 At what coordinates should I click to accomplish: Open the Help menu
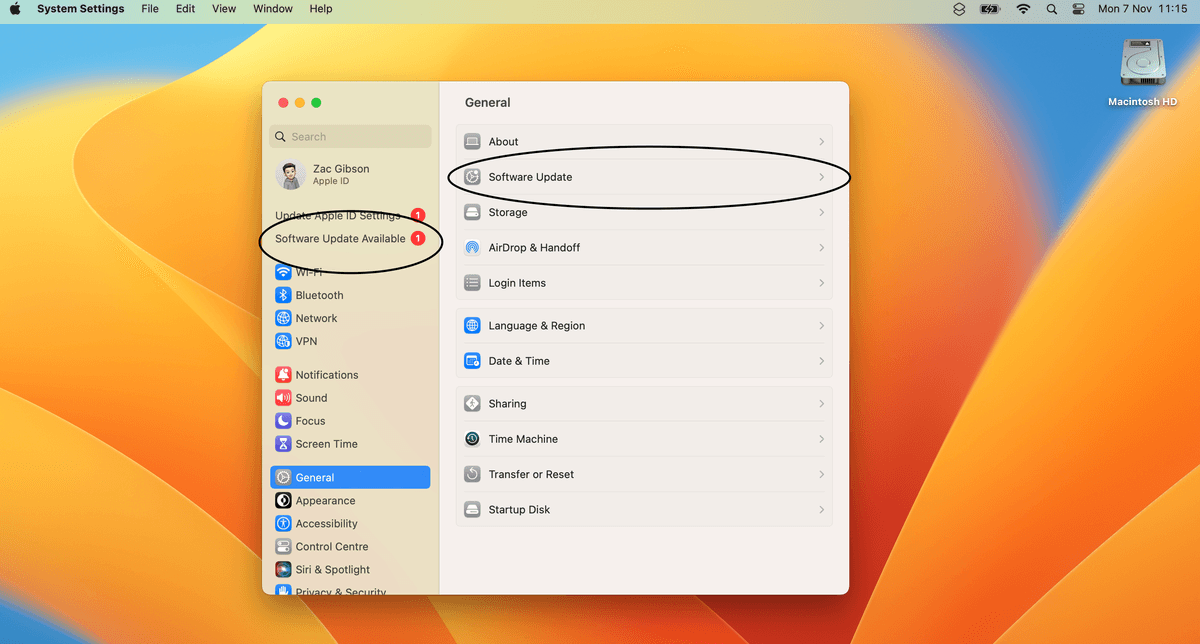(321, 9)
